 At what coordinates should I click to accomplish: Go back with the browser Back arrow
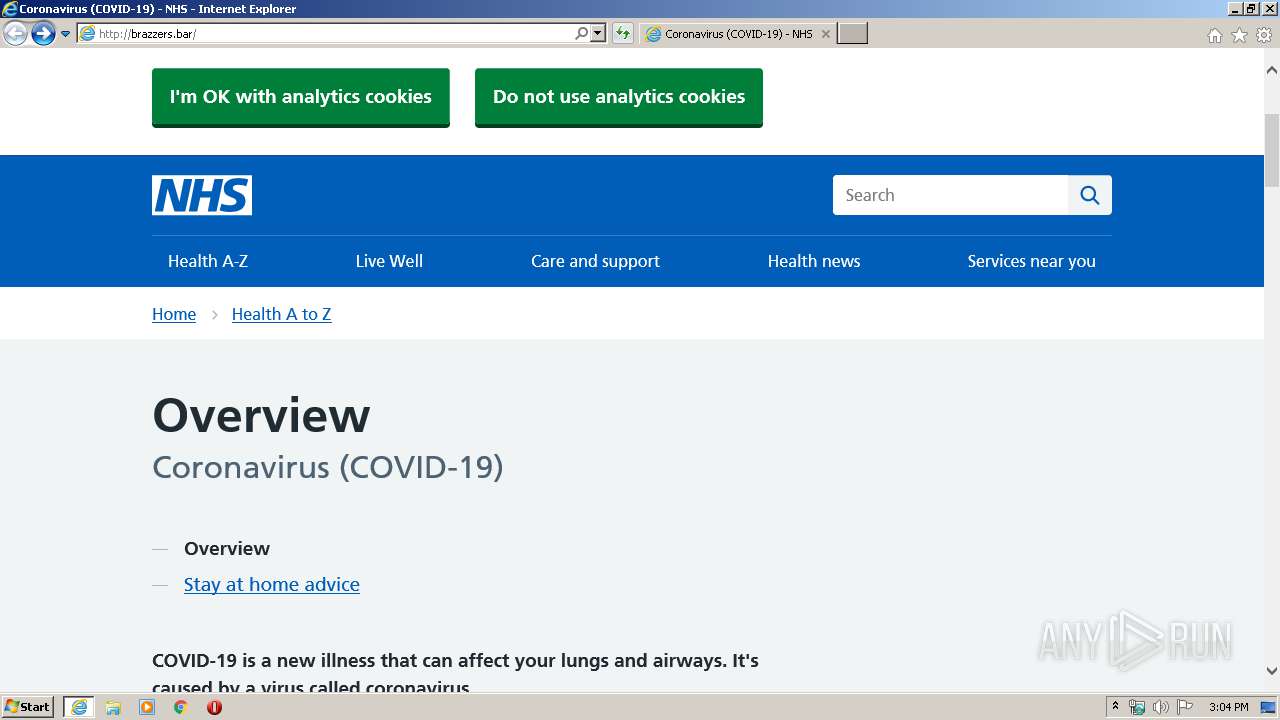(15, 34)
